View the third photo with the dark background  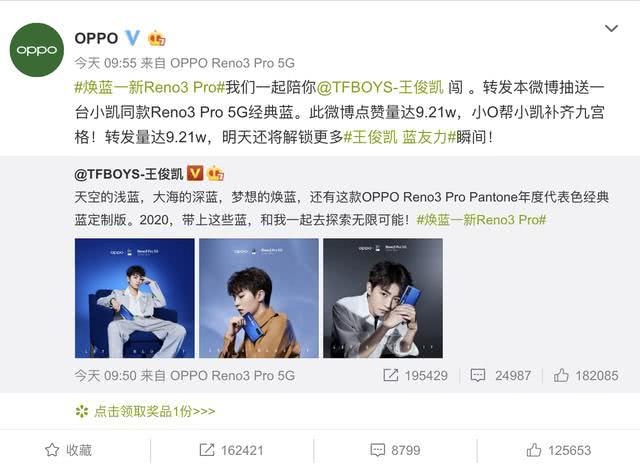[x=383, y=298]
